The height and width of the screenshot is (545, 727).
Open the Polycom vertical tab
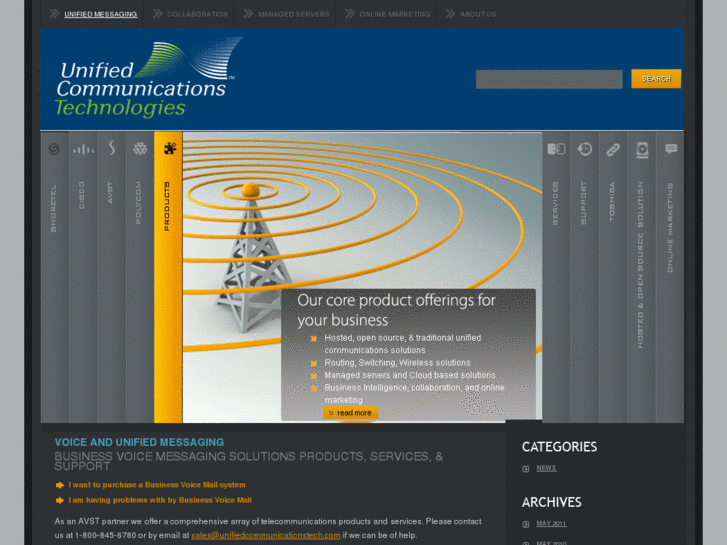coord(140,277)
